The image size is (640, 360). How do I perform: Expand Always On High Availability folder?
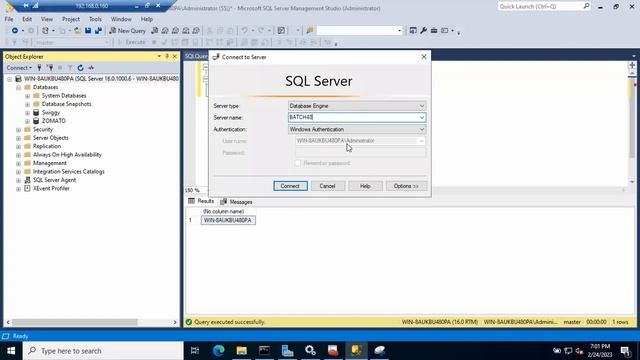[x=18, y=155]
